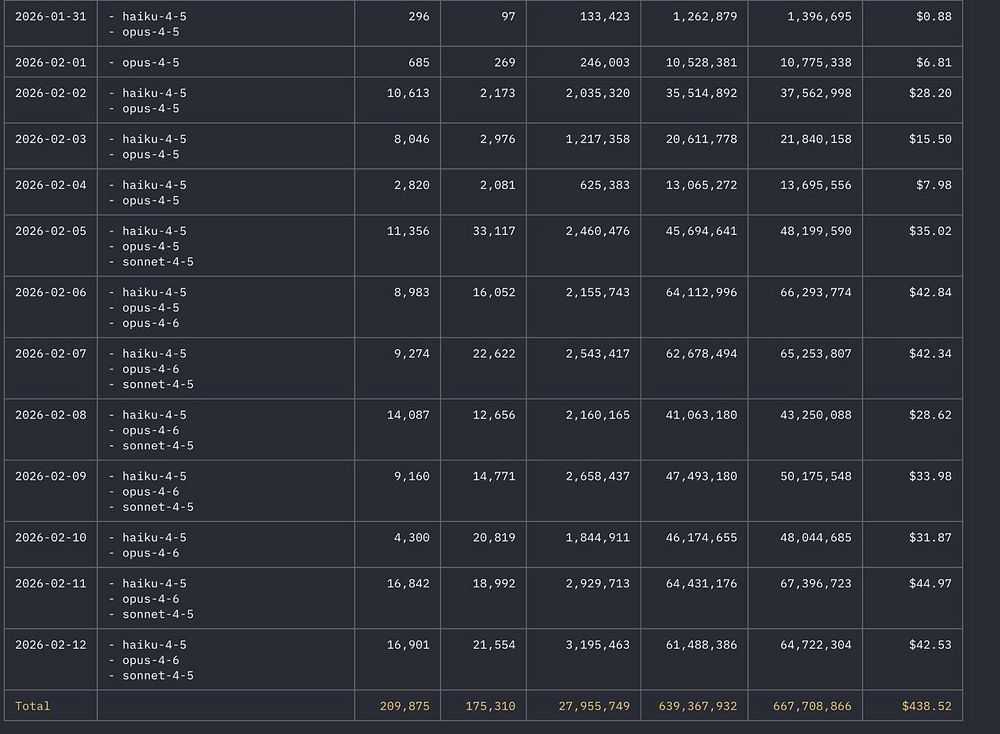
Task: Click opus-4-5 in the 2026-02-01 row
Action: point(150,62)
